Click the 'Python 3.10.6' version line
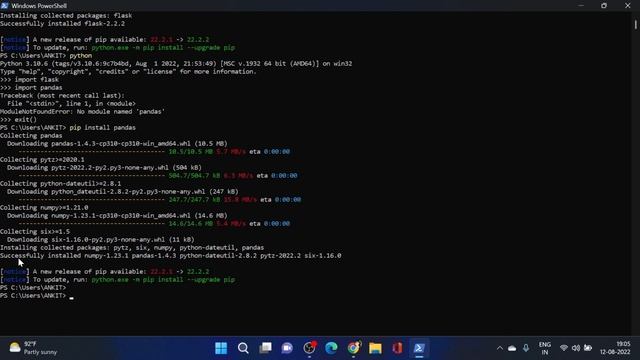640x360 pixels. click(176, 64)
